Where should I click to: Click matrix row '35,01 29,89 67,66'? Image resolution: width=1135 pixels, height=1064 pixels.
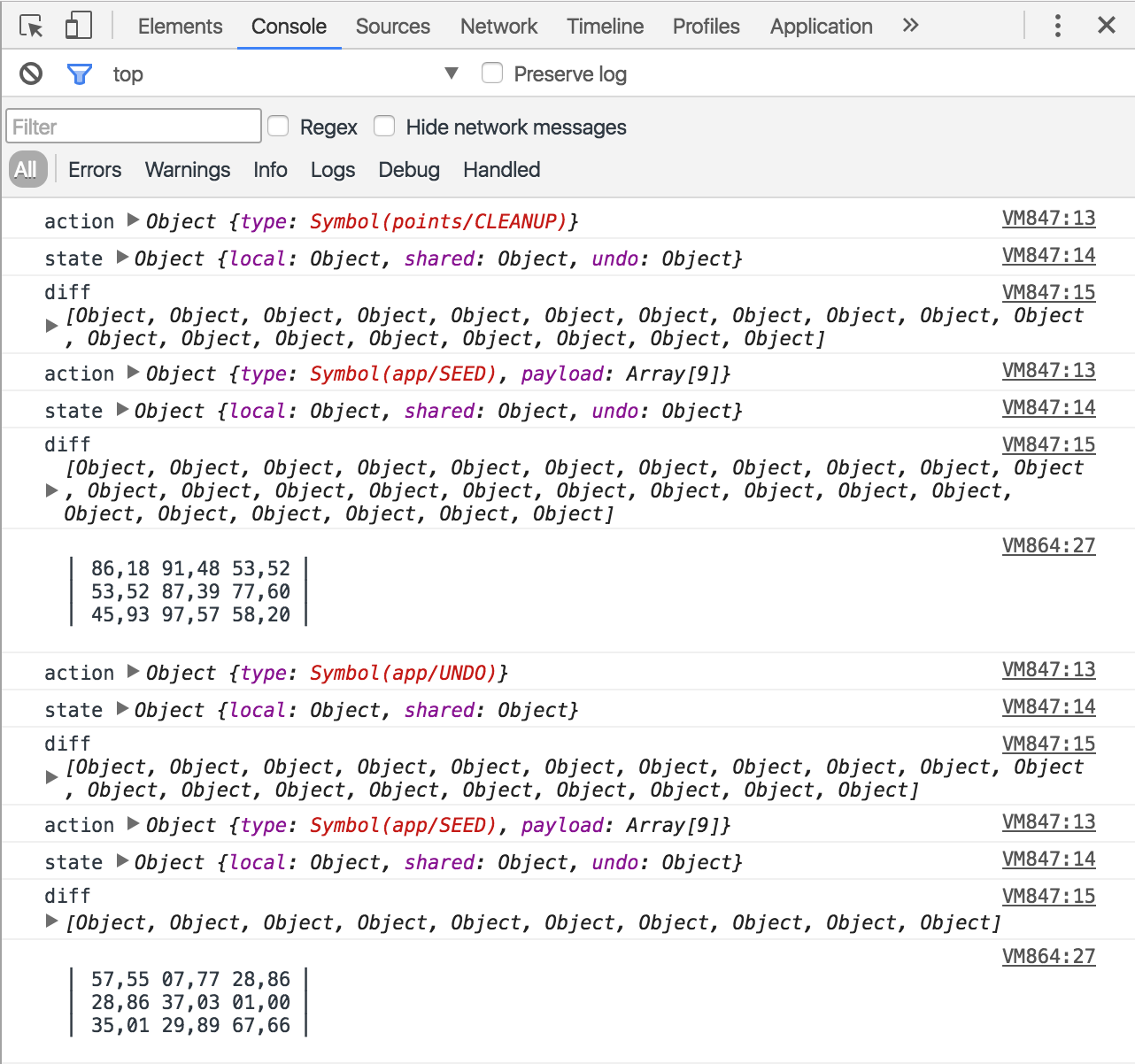pyautogui.click(x=190, y=1025)
